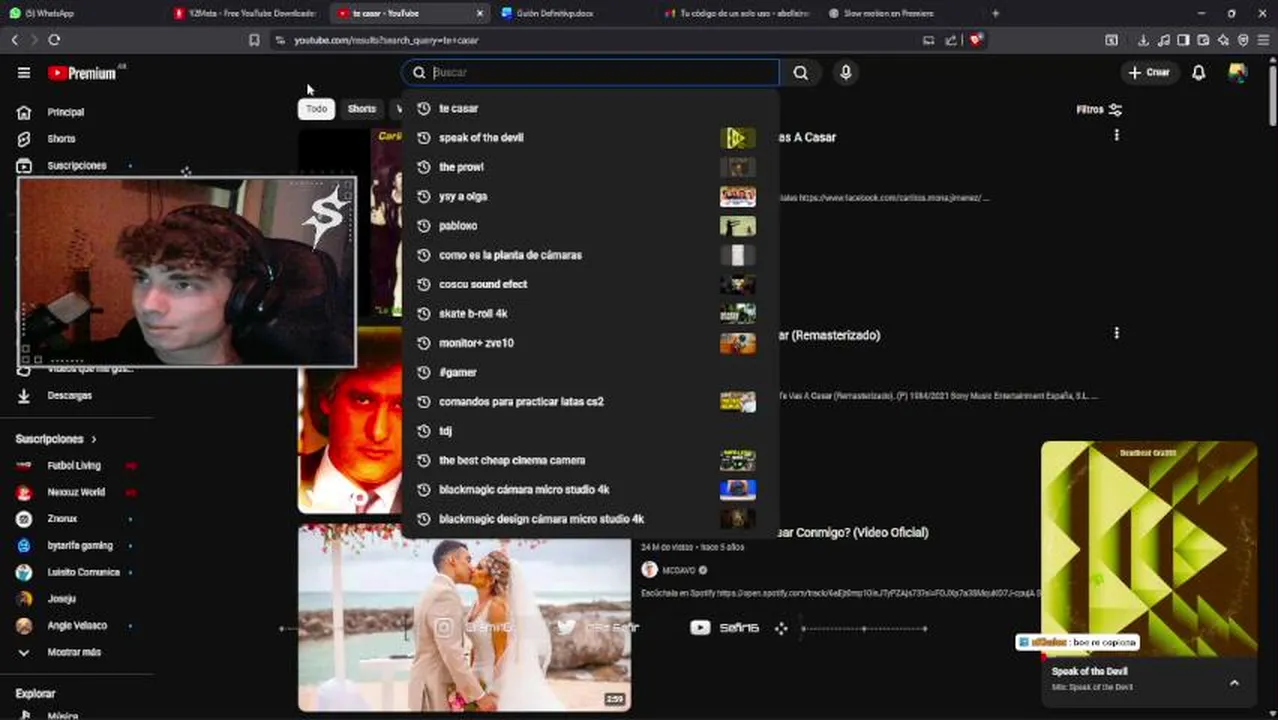Image resolution: width=1278 pixels, height=720 pixels.
Task: Open the VPN shield icon in toolbar
Action: tap(1243, 40)
